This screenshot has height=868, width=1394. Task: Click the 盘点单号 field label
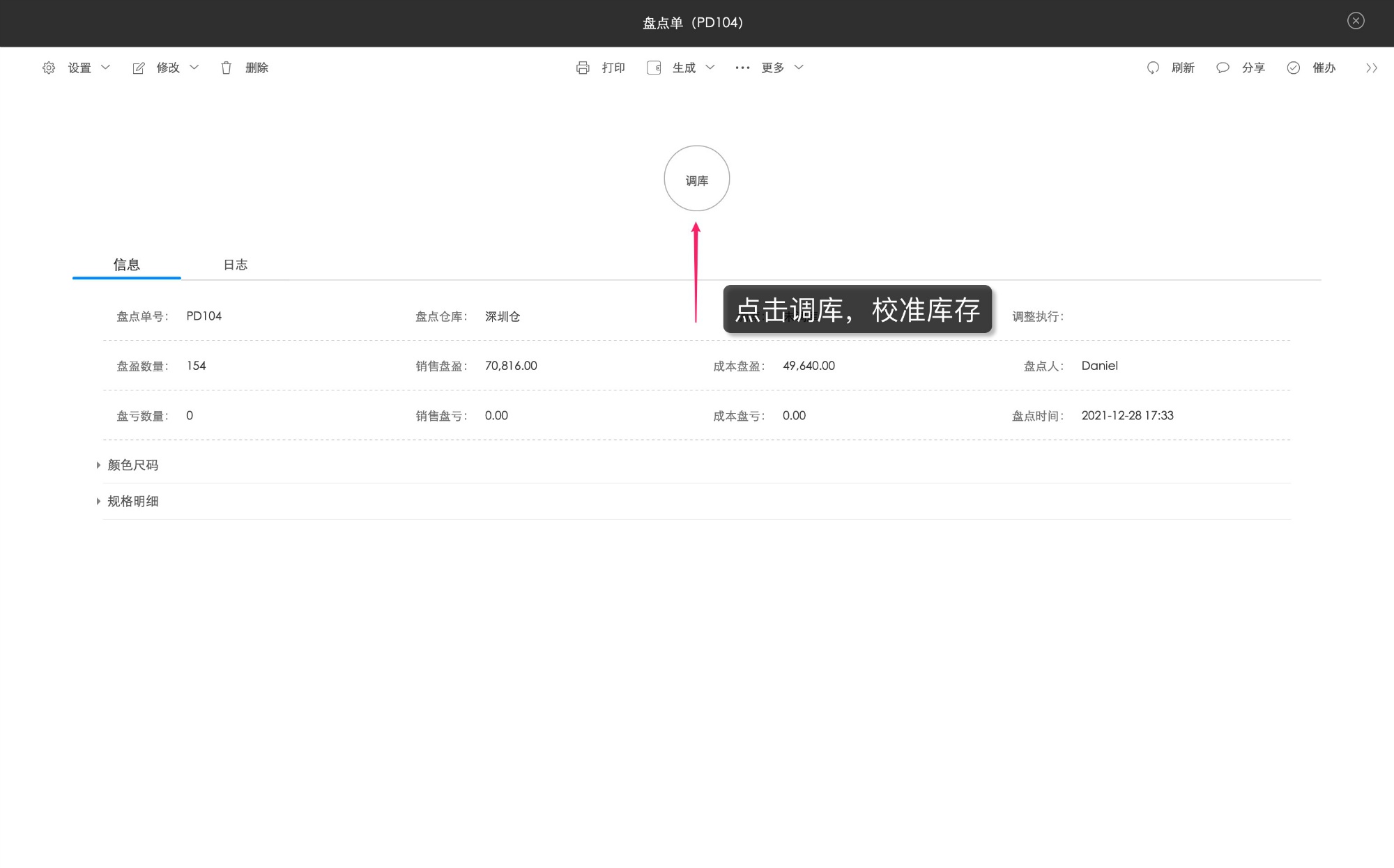pos(142,316)
